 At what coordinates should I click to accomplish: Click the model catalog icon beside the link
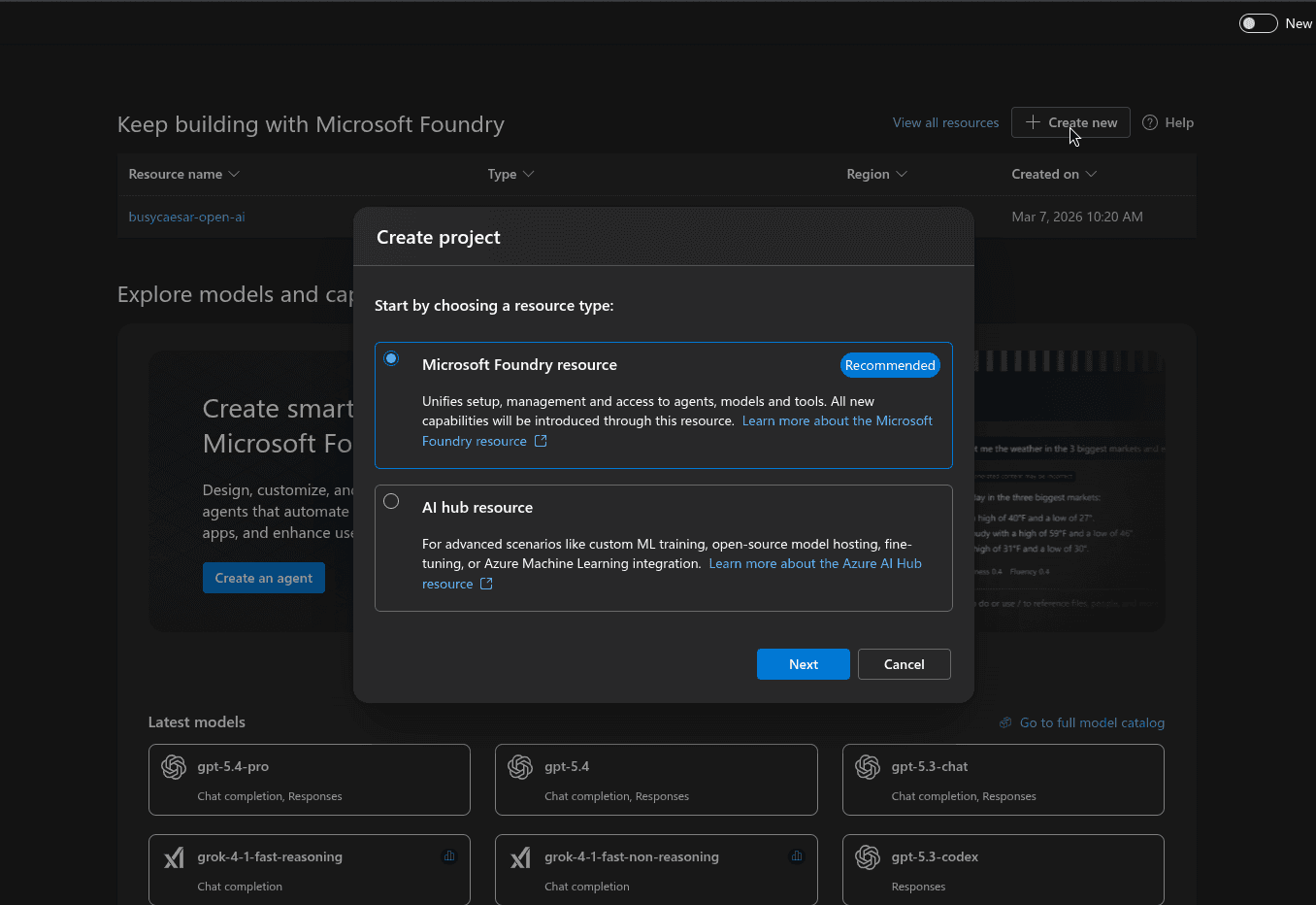1005,722
